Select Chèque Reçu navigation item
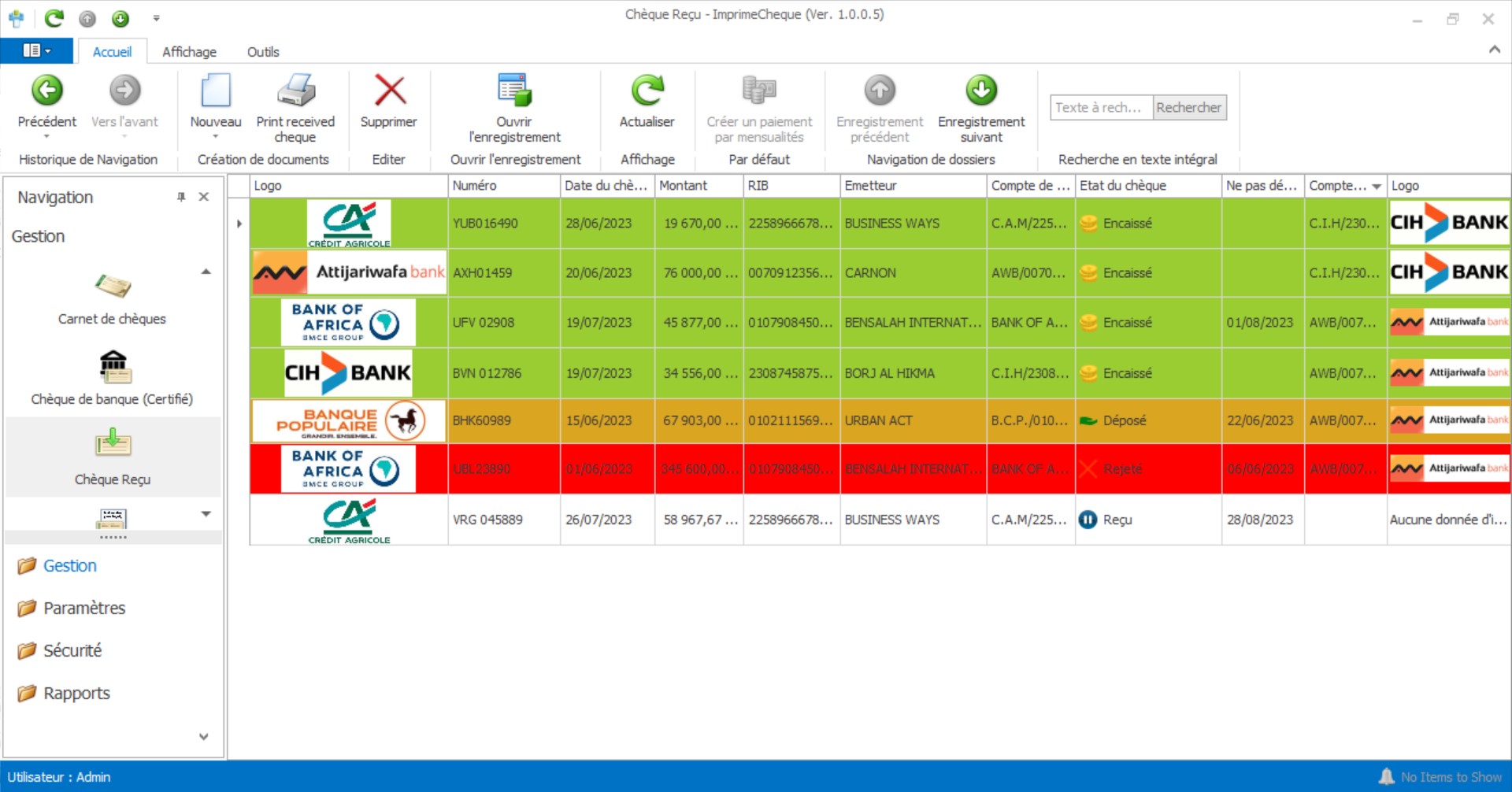Screen dimensions: 1512x792 (x=113, y=457)
